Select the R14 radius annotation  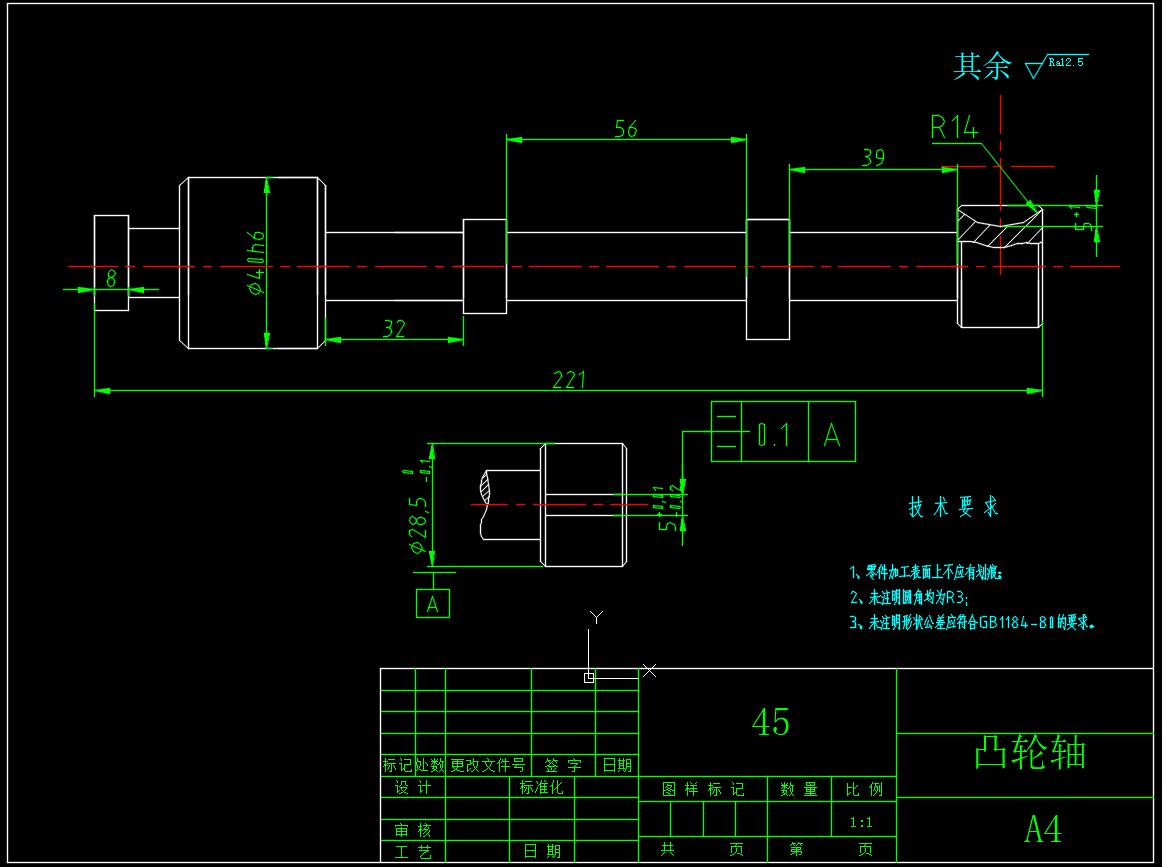point(953,127)
